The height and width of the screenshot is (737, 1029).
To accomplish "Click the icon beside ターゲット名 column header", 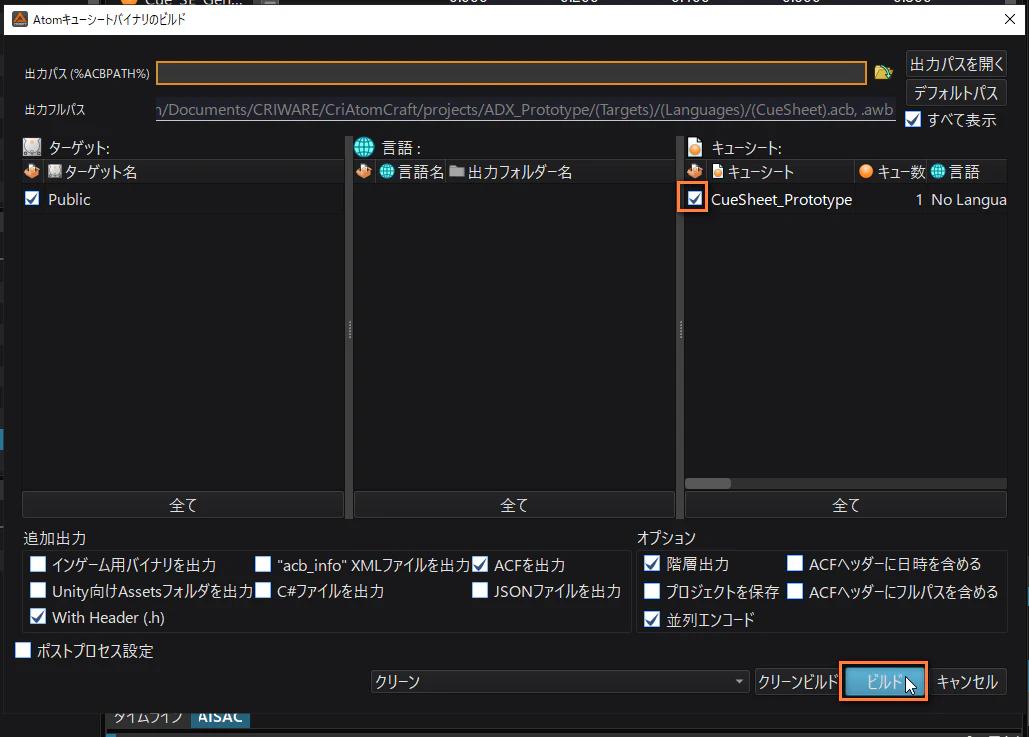I will pos(54,171).
